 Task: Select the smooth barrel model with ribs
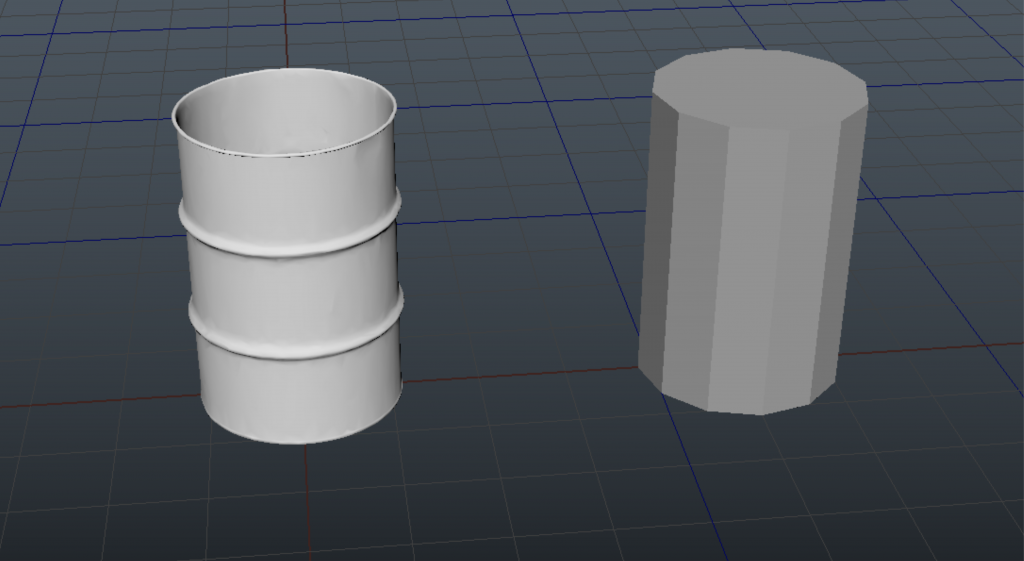[287, 256]
